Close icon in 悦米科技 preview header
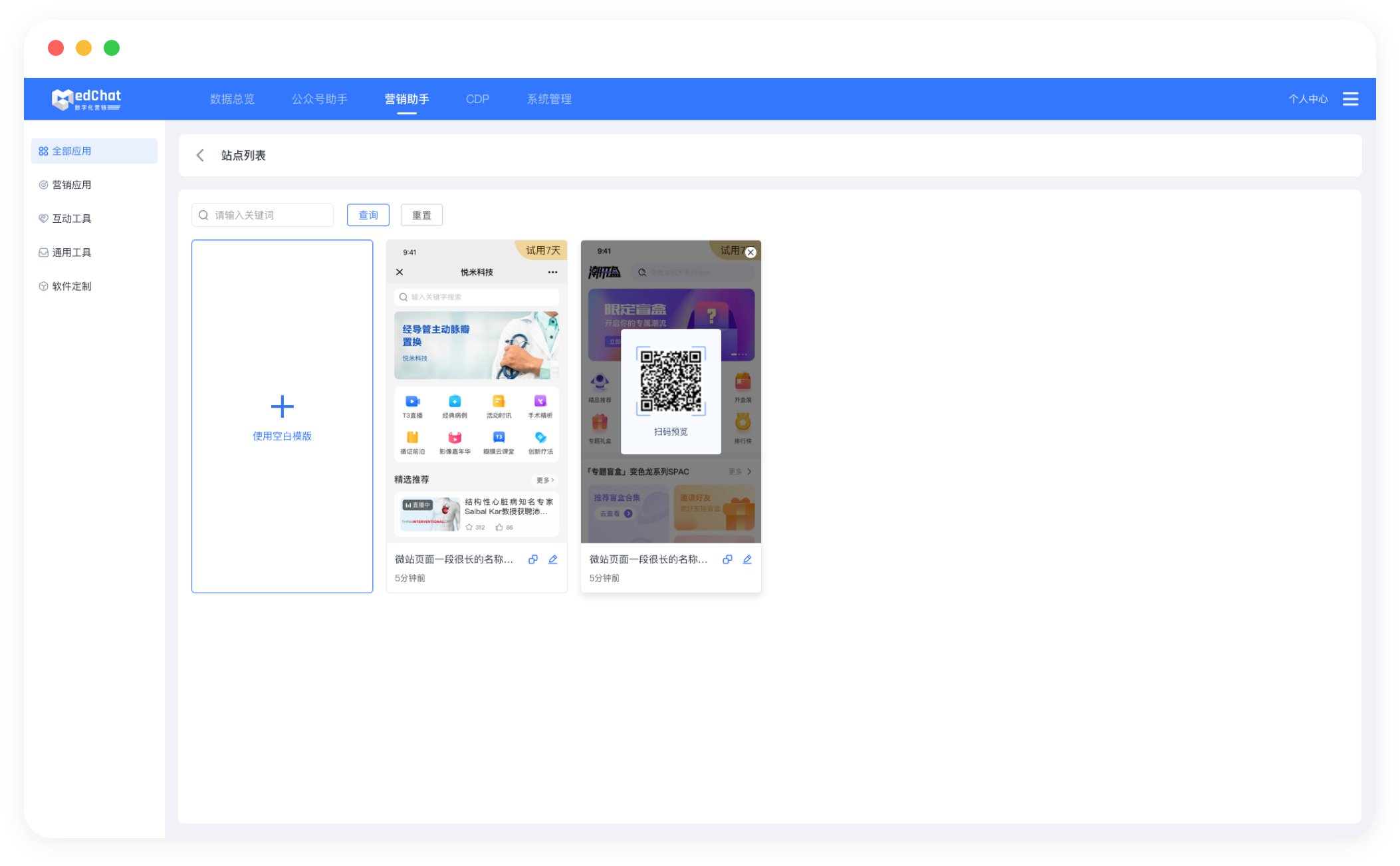Image resolution: width=1400 pixels, height=866 pixels. (400, 272)
